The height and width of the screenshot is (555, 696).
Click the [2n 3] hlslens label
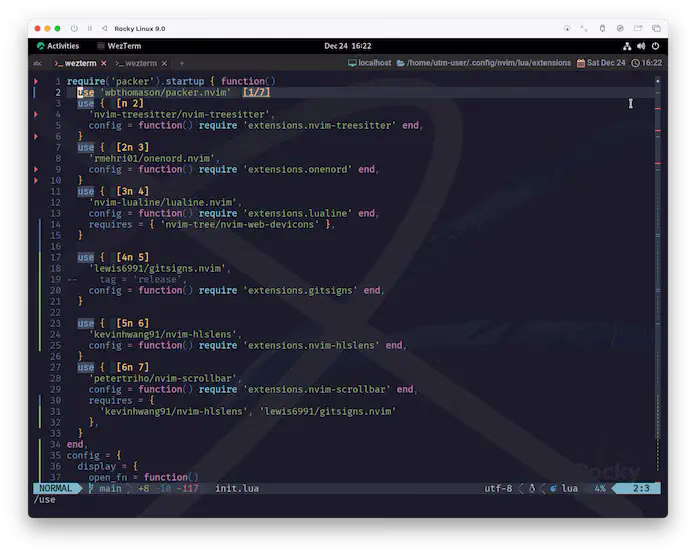point(133,147)
